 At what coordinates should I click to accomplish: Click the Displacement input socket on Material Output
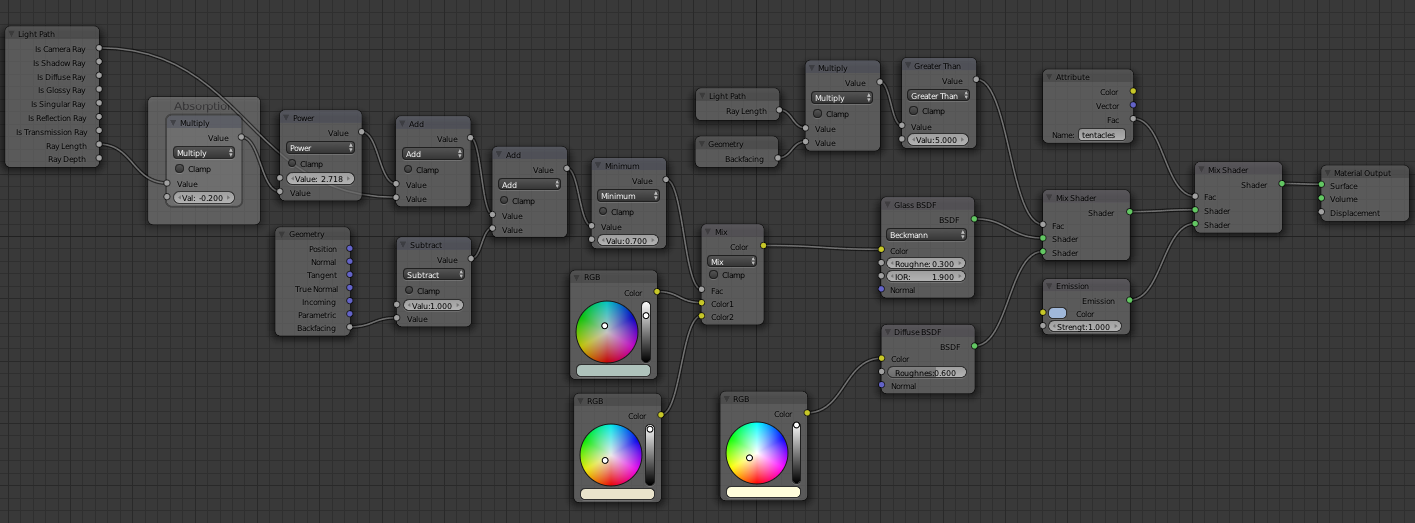pyautogui.click(x=1321, y=213)
